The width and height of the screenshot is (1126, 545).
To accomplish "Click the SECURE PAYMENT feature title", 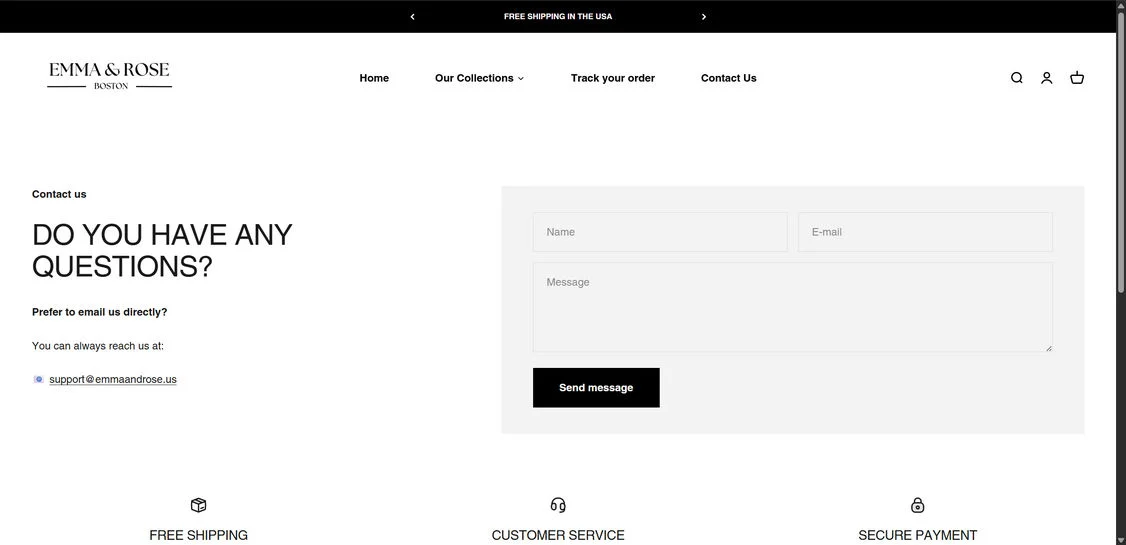I will pos(917,535).
